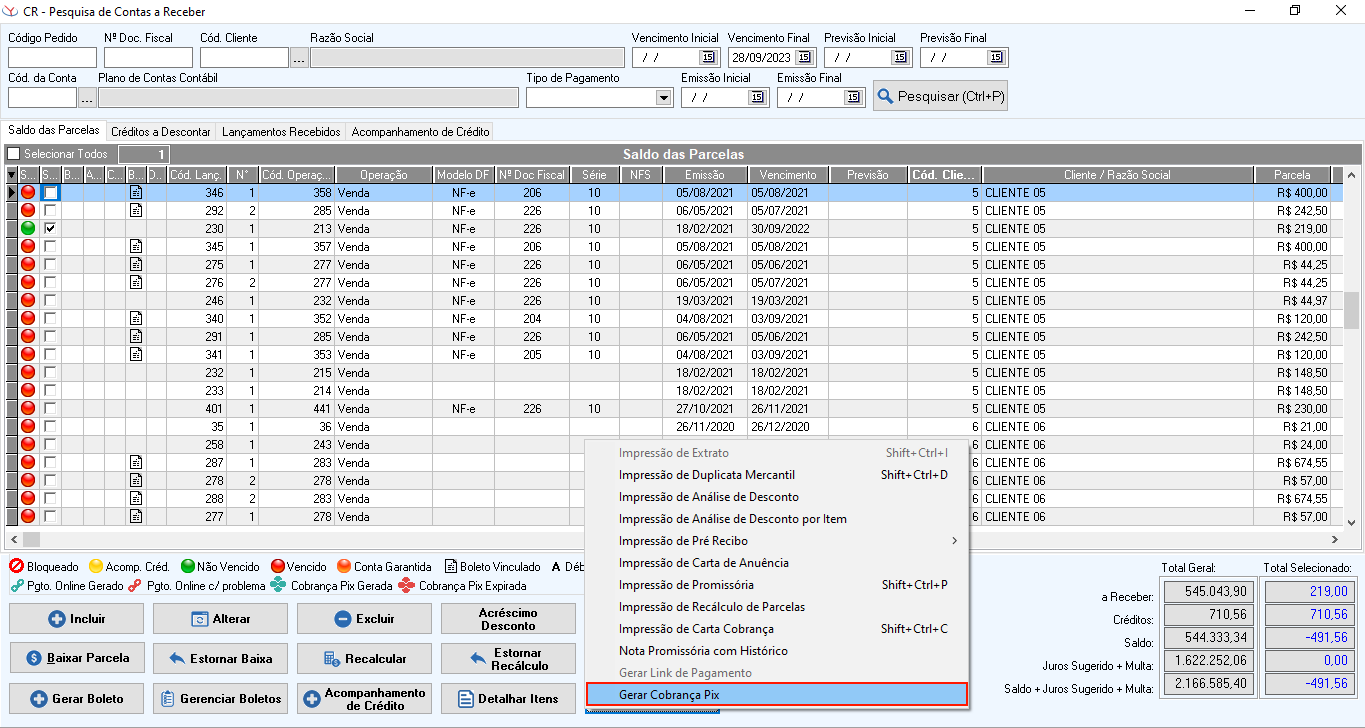Click the ellipsis lookup beside Cód. Cliente
The width and height of the screenshot is (1365, 728).
(x=299, y=58)
